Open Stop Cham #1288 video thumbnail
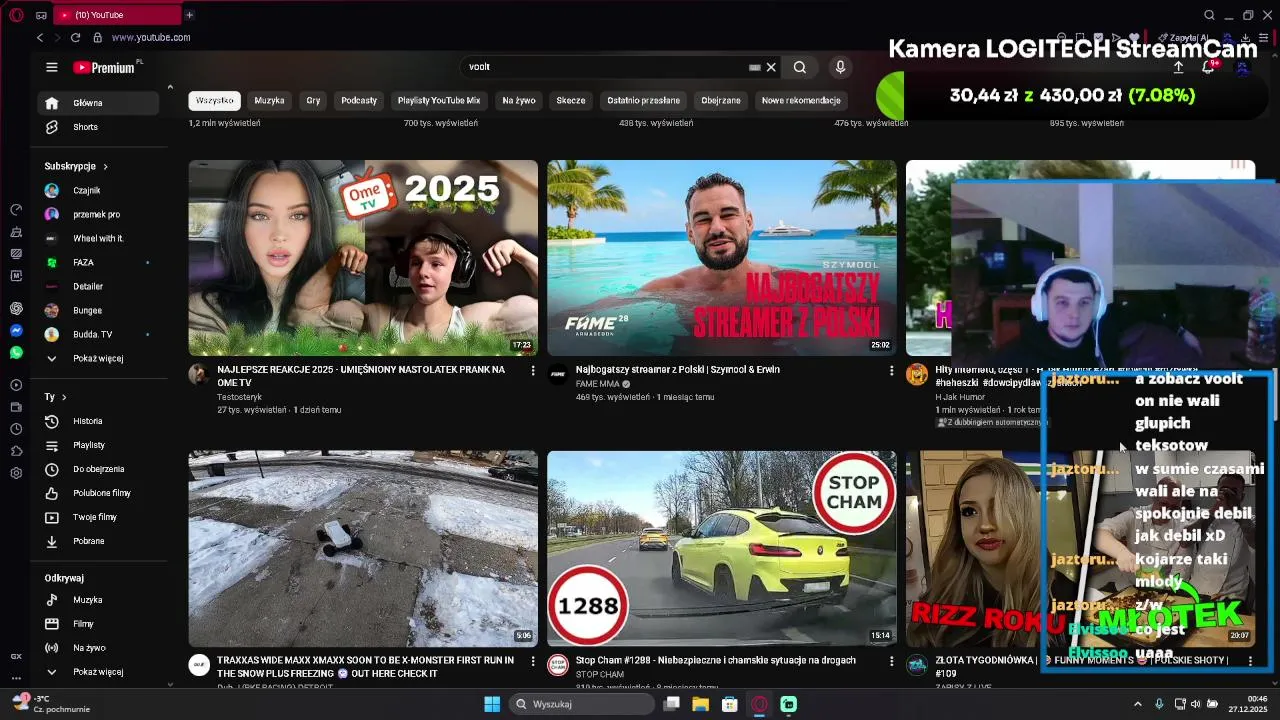Screen dimensions: 1280x720 tap(722, 548)
